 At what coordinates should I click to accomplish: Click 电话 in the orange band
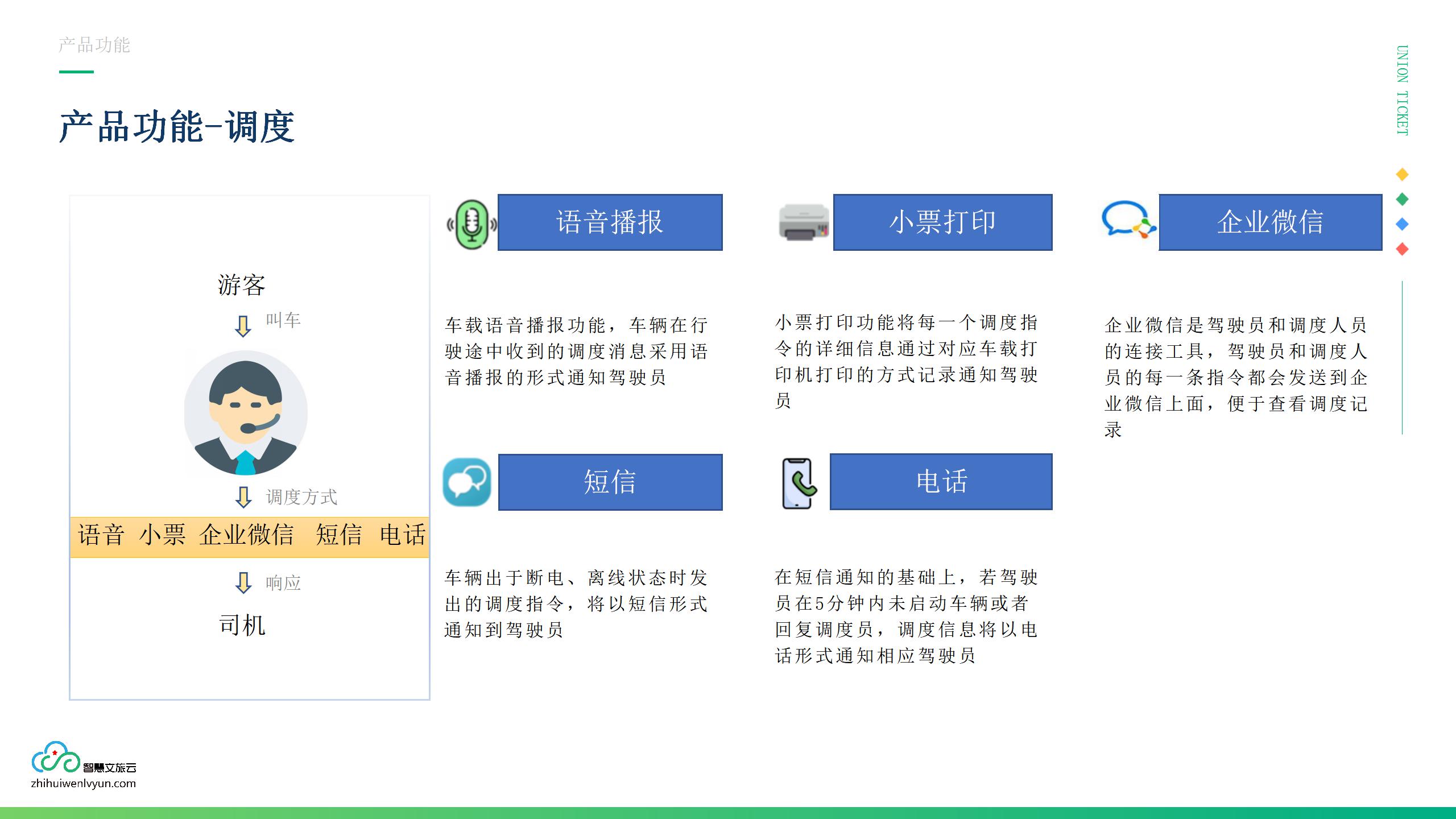point(403,535)
